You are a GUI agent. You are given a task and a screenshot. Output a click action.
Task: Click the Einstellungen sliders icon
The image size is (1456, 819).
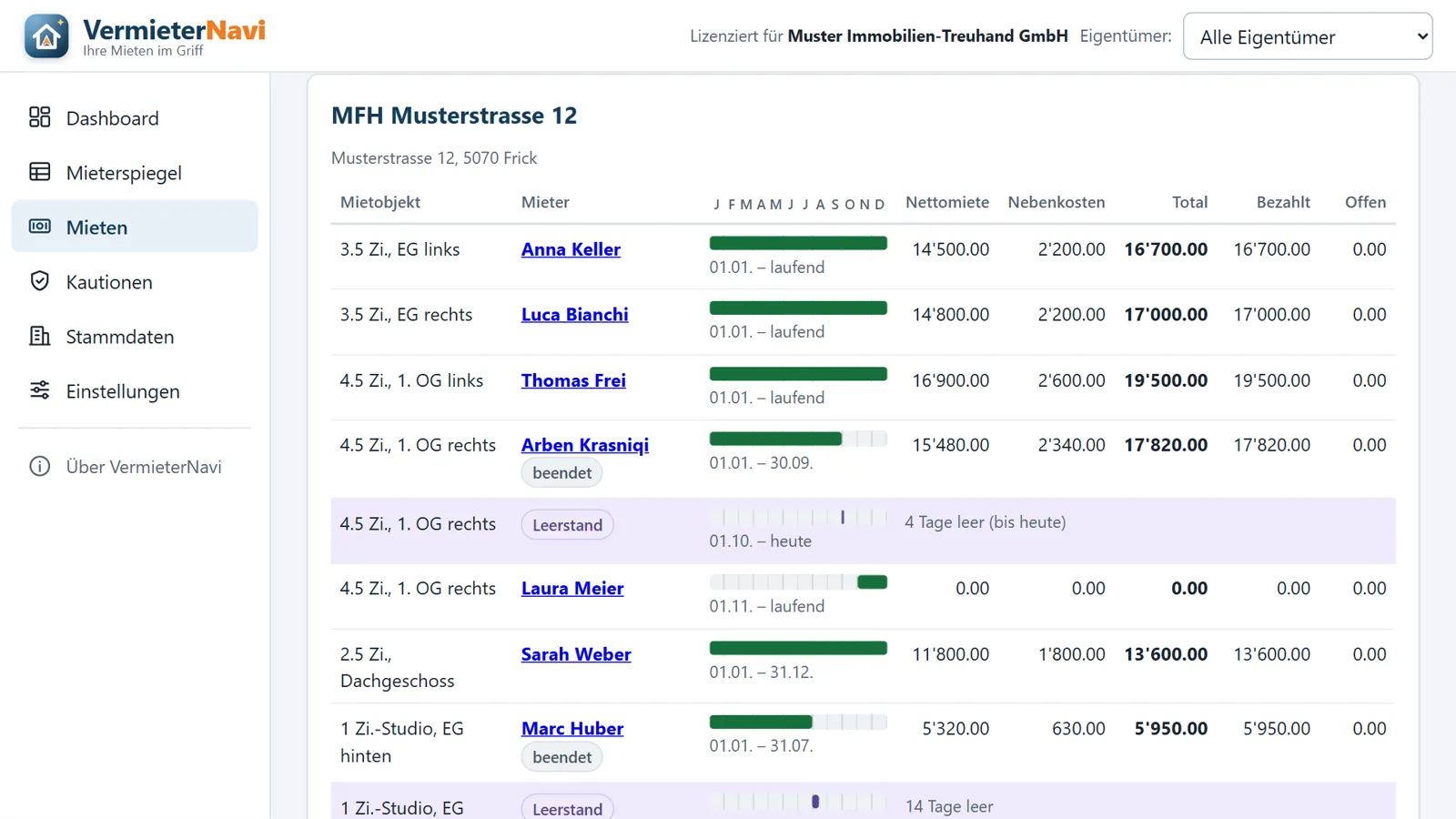click(39, 390)
